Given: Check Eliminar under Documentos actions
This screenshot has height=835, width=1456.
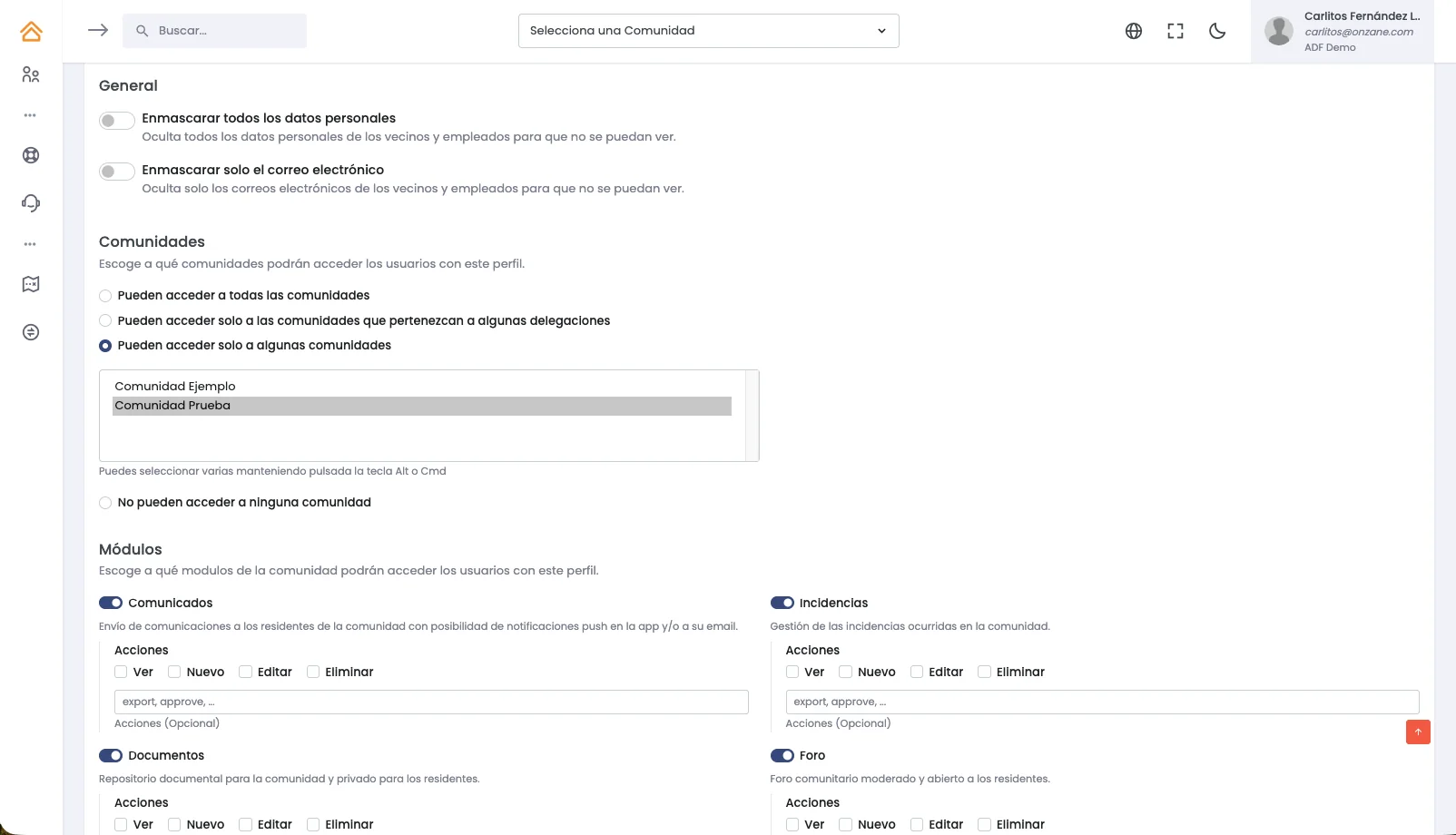Looking at the screenshot, I should point(313,824).
